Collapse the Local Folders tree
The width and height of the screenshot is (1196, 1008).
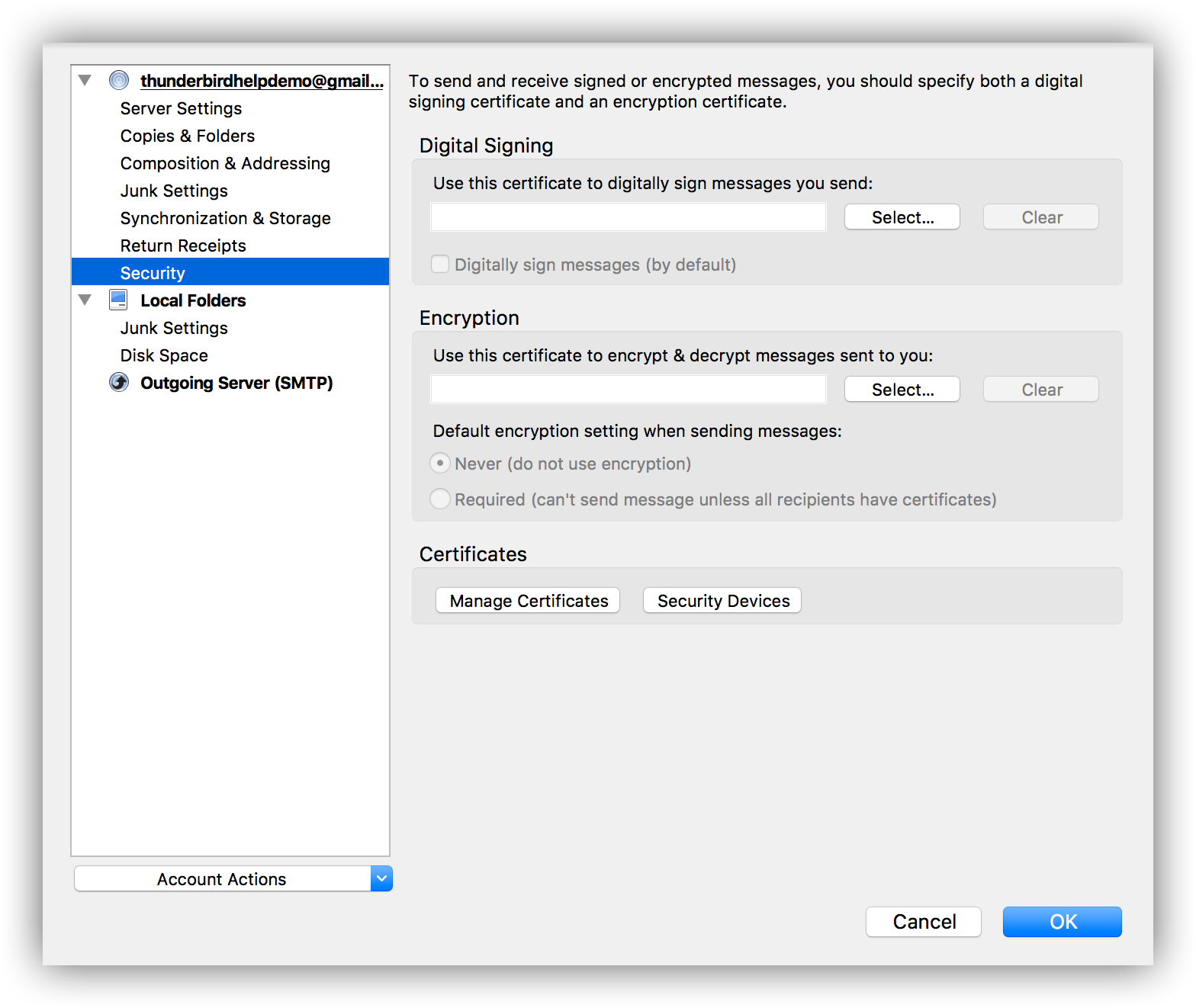(85, 300)
